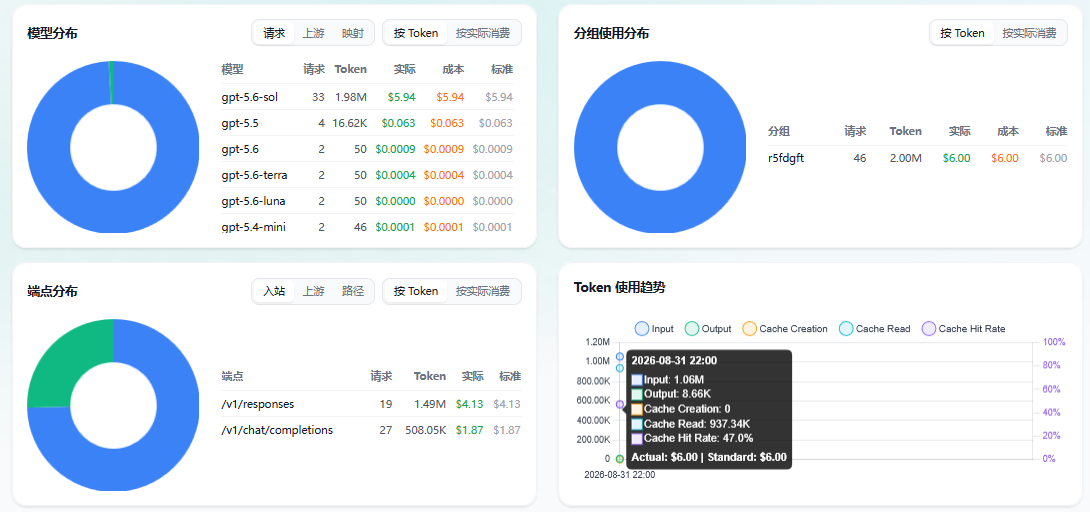Viewport: 1090px width, 512px height.
Task: Click $6.00 actual cost for r5fdgft
Action: pyautogui.click(x=957, y=158)
